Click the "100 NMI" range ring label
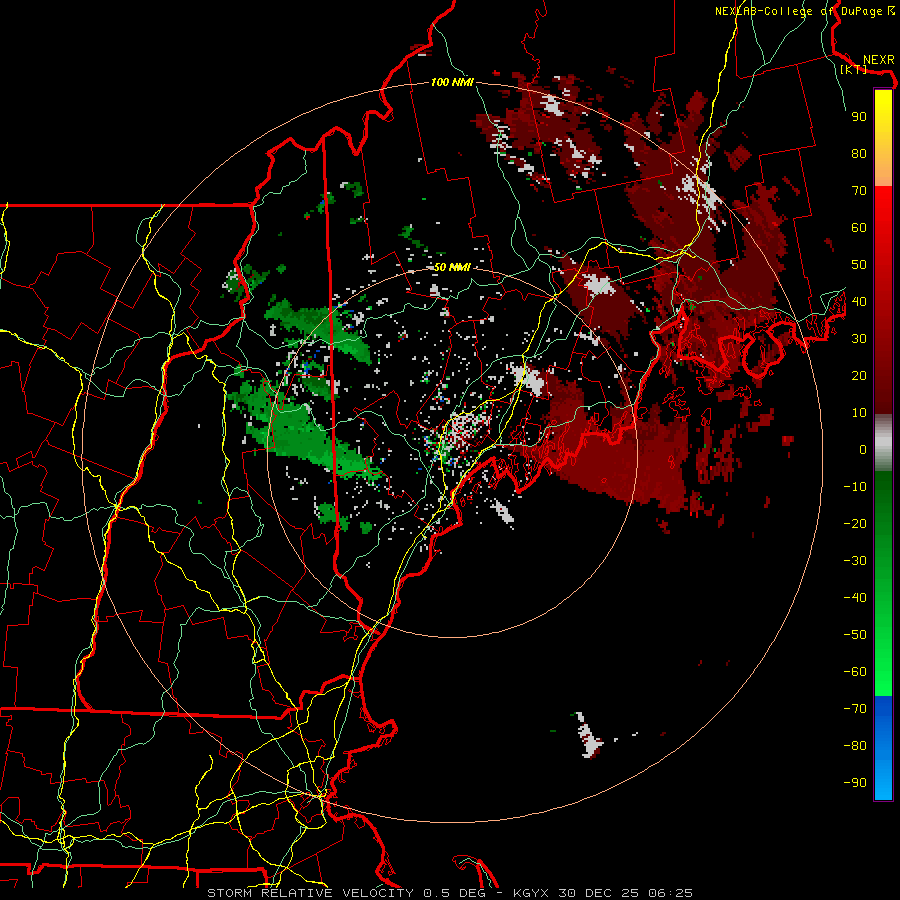 (452, 82)
